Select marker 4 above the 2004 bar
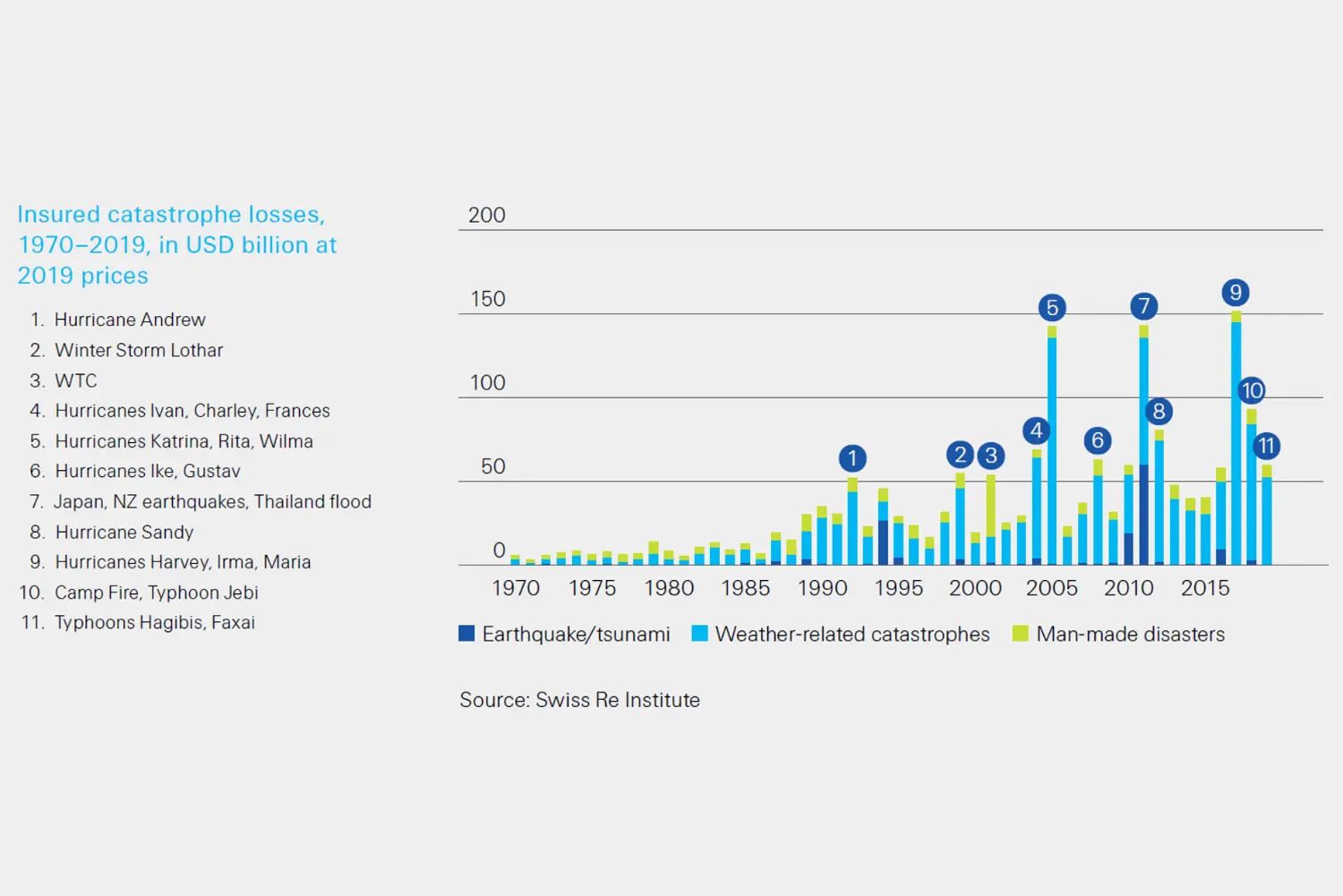The image size is (1343, 896). (1036, 431)
